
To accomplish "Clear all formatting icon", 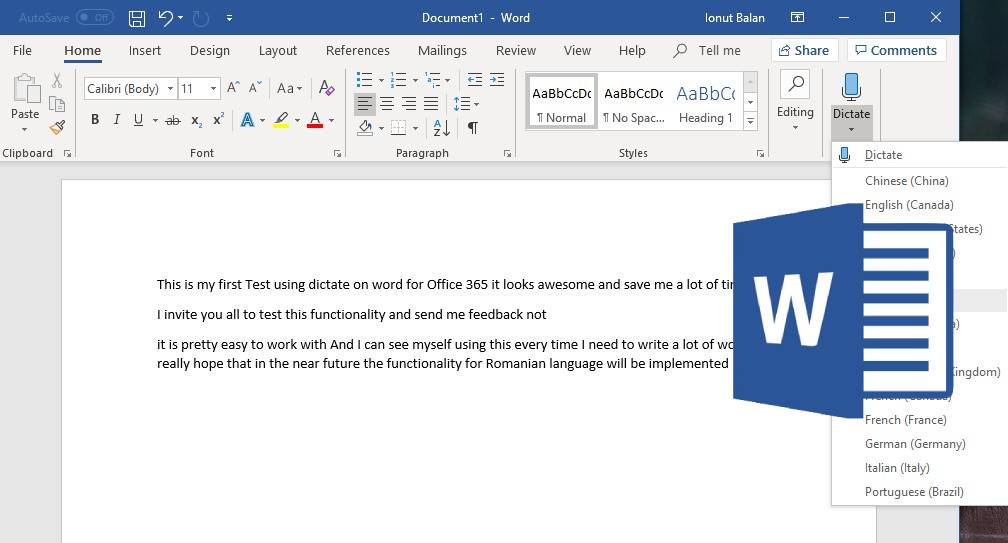I will 326,87.
